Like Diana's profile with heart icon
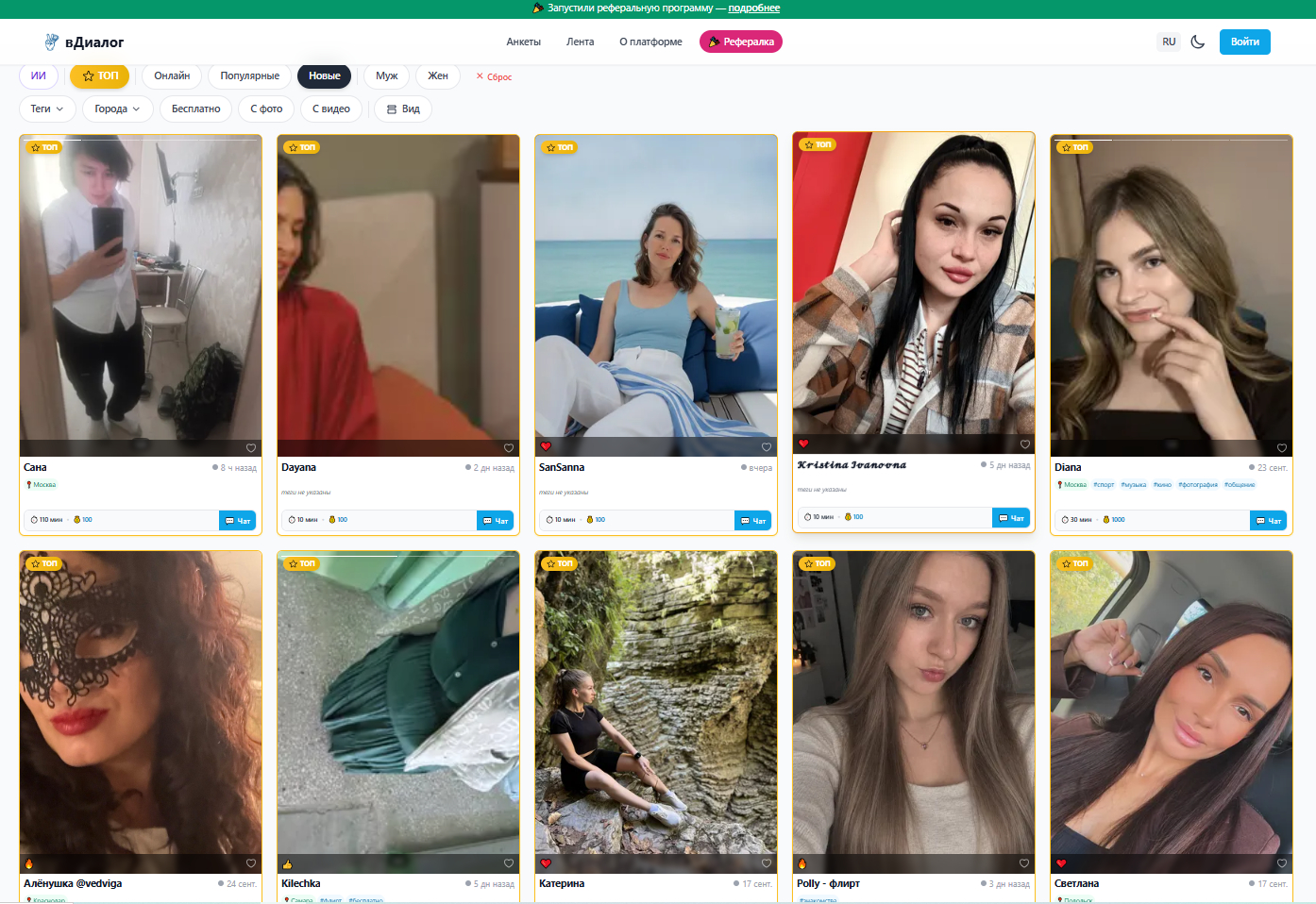The image size is (1316, 904). coord(1282,448)
